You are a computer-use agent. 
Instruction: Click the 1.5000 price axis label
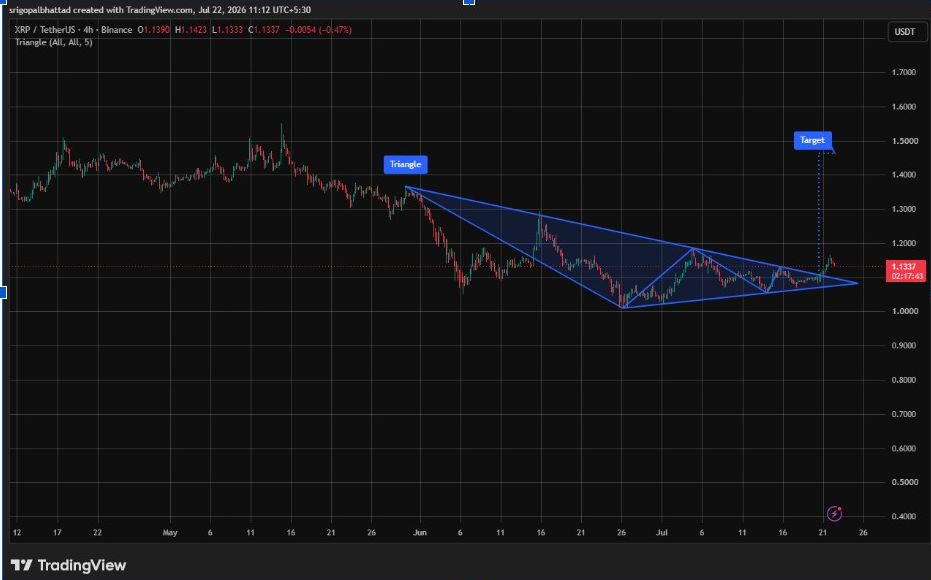tap(904, 141)
